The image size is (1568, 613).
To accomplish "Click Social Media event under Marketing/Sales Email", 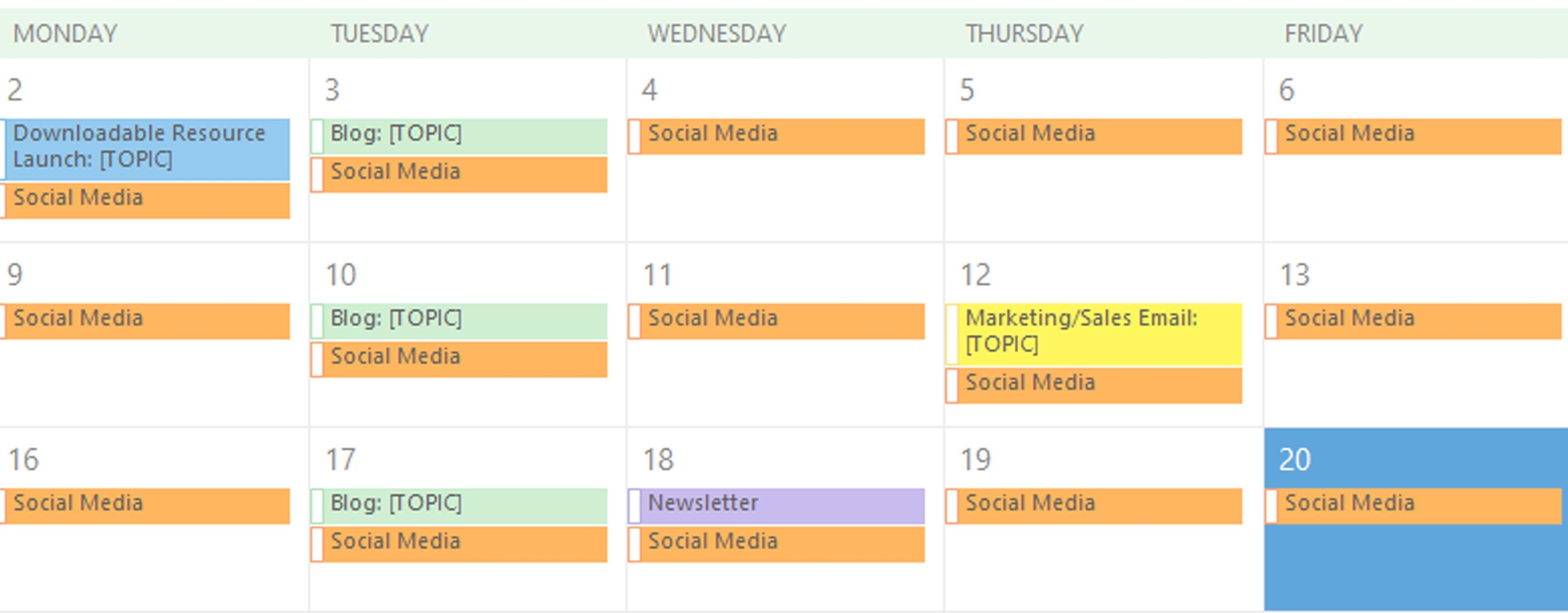I will click(x=1094, y=385).
